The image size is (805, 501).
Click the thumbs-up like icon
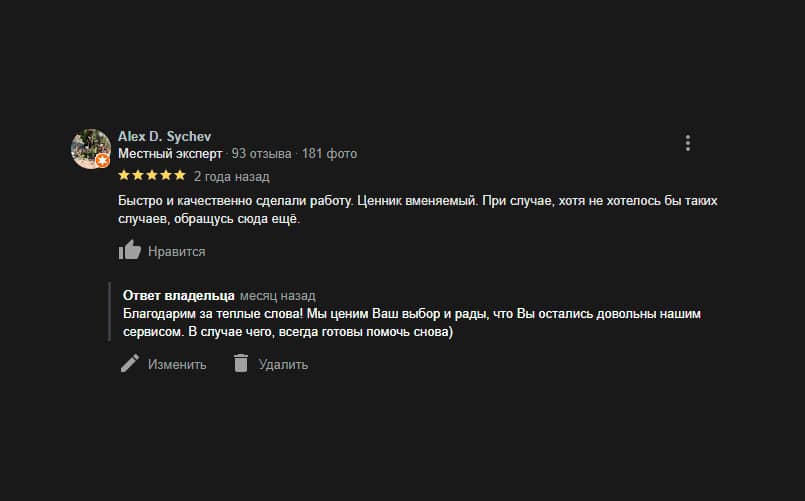coord(130,251)
